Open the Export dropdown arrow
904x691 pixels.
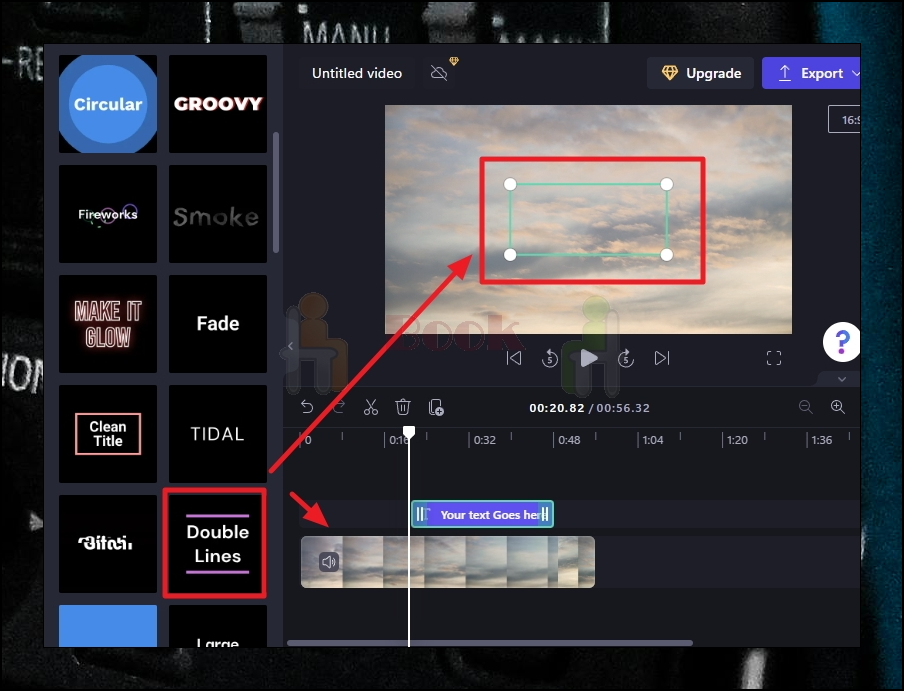click(x=855, y=73)
